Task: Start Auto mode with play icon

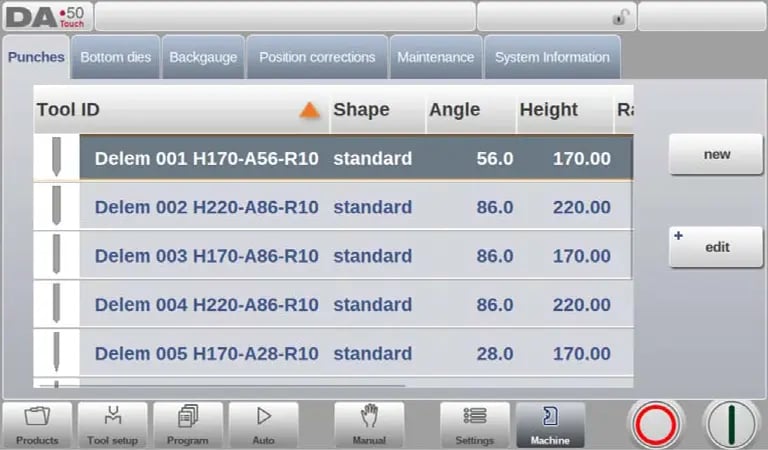Action: click(x=263, y=425)
